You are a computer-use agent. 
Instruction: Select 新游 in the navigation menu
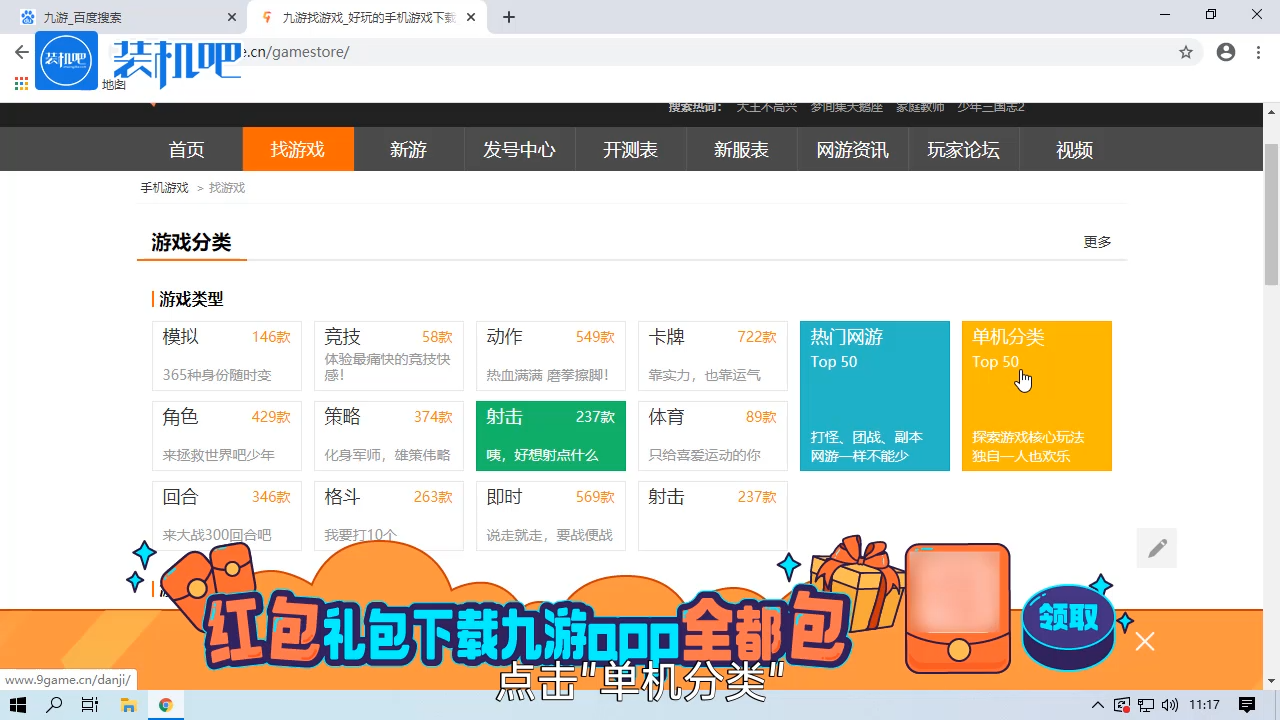tap(408, 149)
